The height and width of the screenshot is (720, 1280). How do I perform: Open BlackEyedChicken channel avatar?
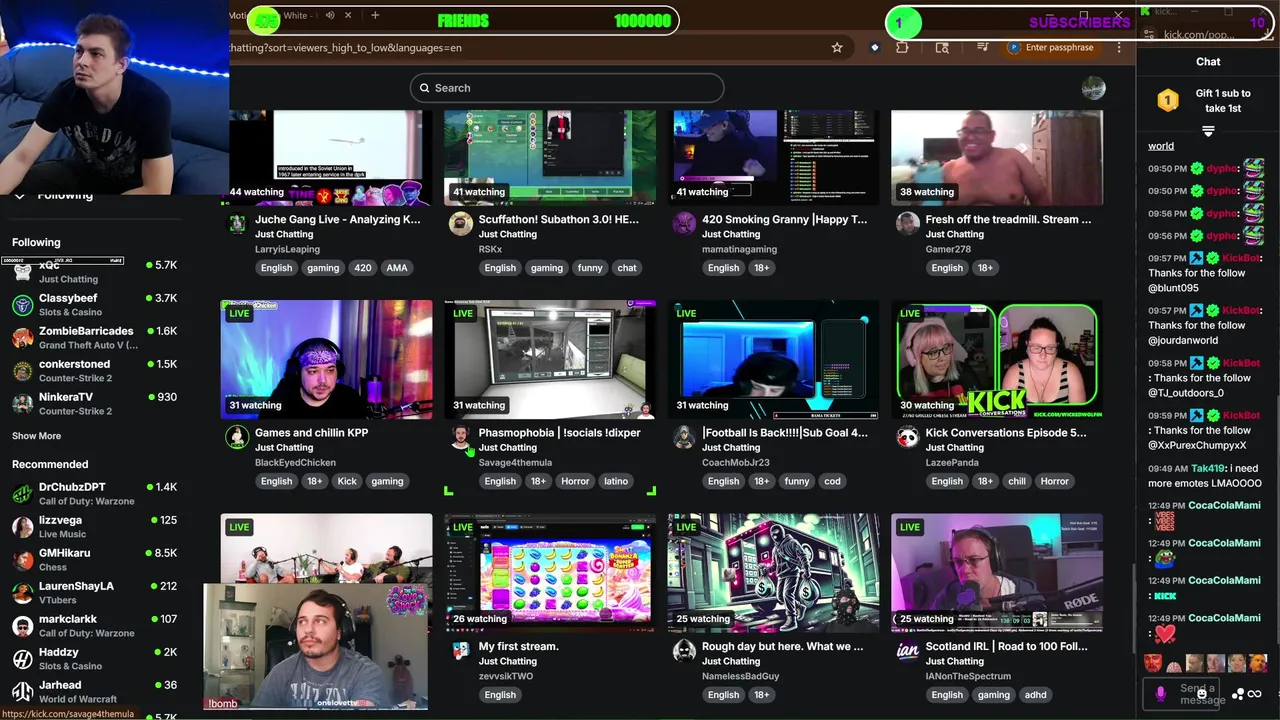(x=237, y=437)
